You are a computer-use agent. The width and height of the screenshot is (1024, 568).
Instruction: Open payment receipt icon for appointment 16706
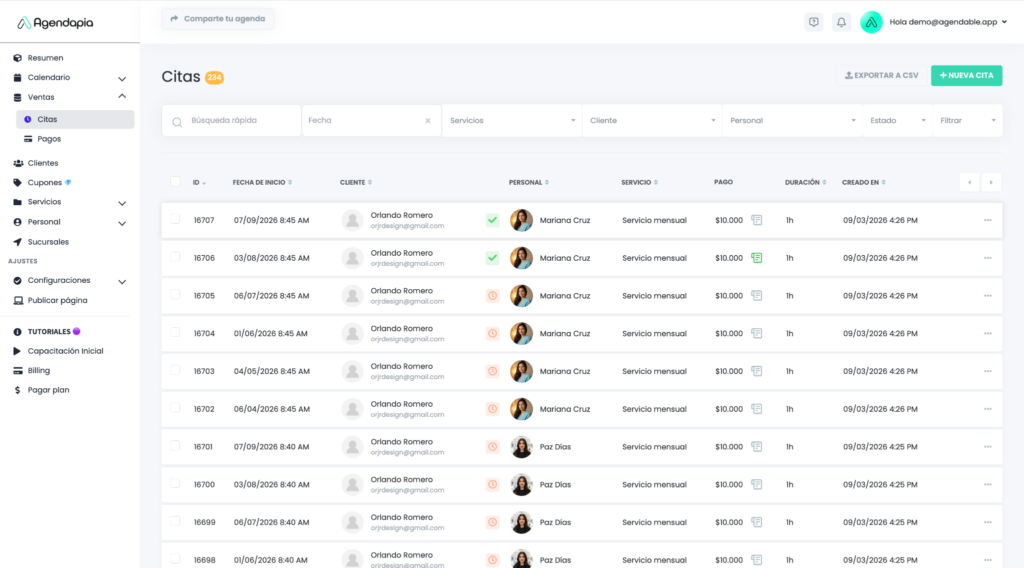757,258
